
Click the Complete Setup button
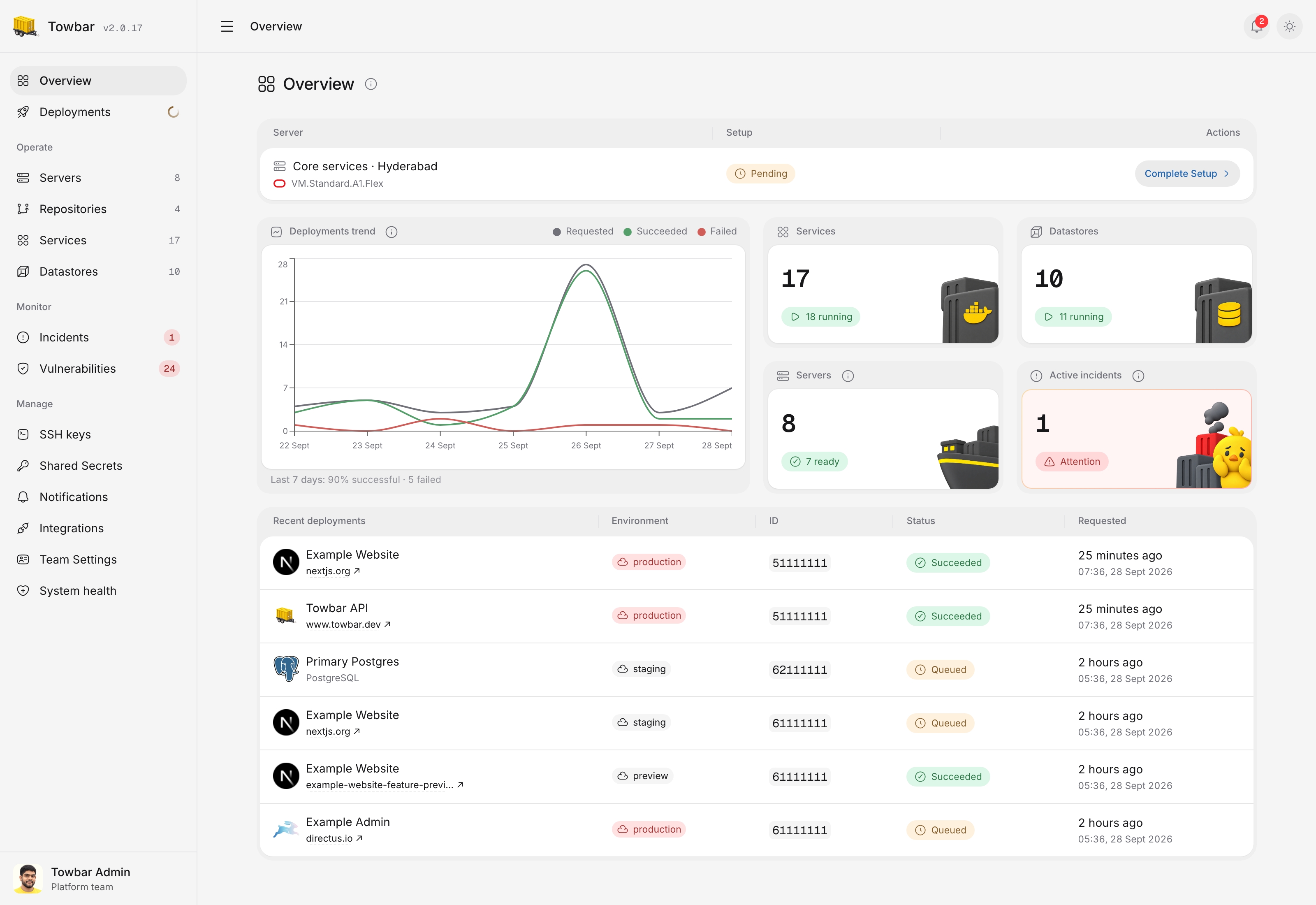[x=1187, y=174]
